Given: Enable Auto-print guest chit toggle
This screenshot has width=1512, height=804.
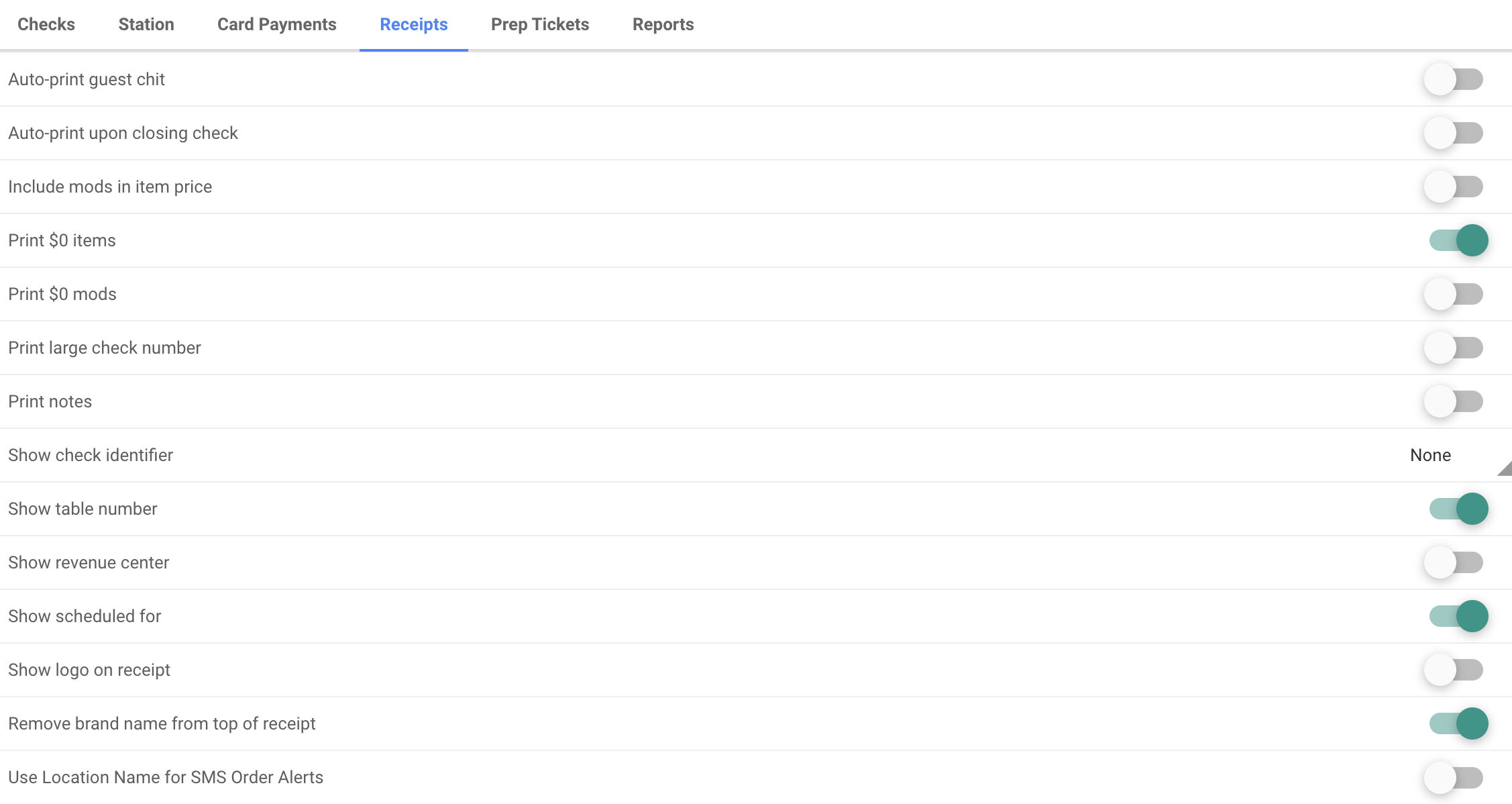Looking at the screenshot, I should point(1454,79).
